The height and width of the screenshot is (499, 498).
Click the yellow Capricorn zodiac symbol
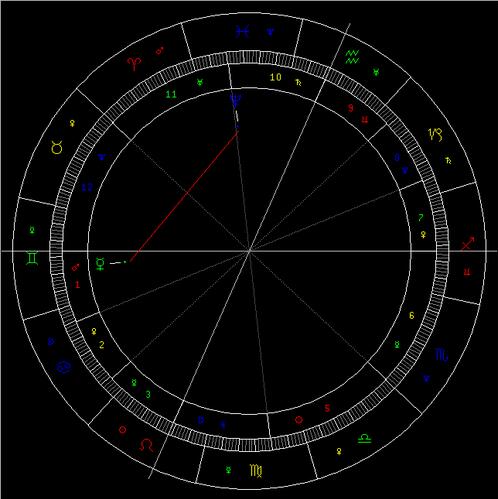[x=436, y=134]
